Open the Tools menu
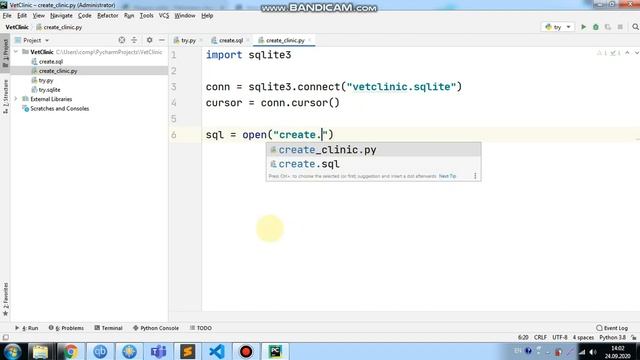 pyautogui.click(x=147, y=16)
